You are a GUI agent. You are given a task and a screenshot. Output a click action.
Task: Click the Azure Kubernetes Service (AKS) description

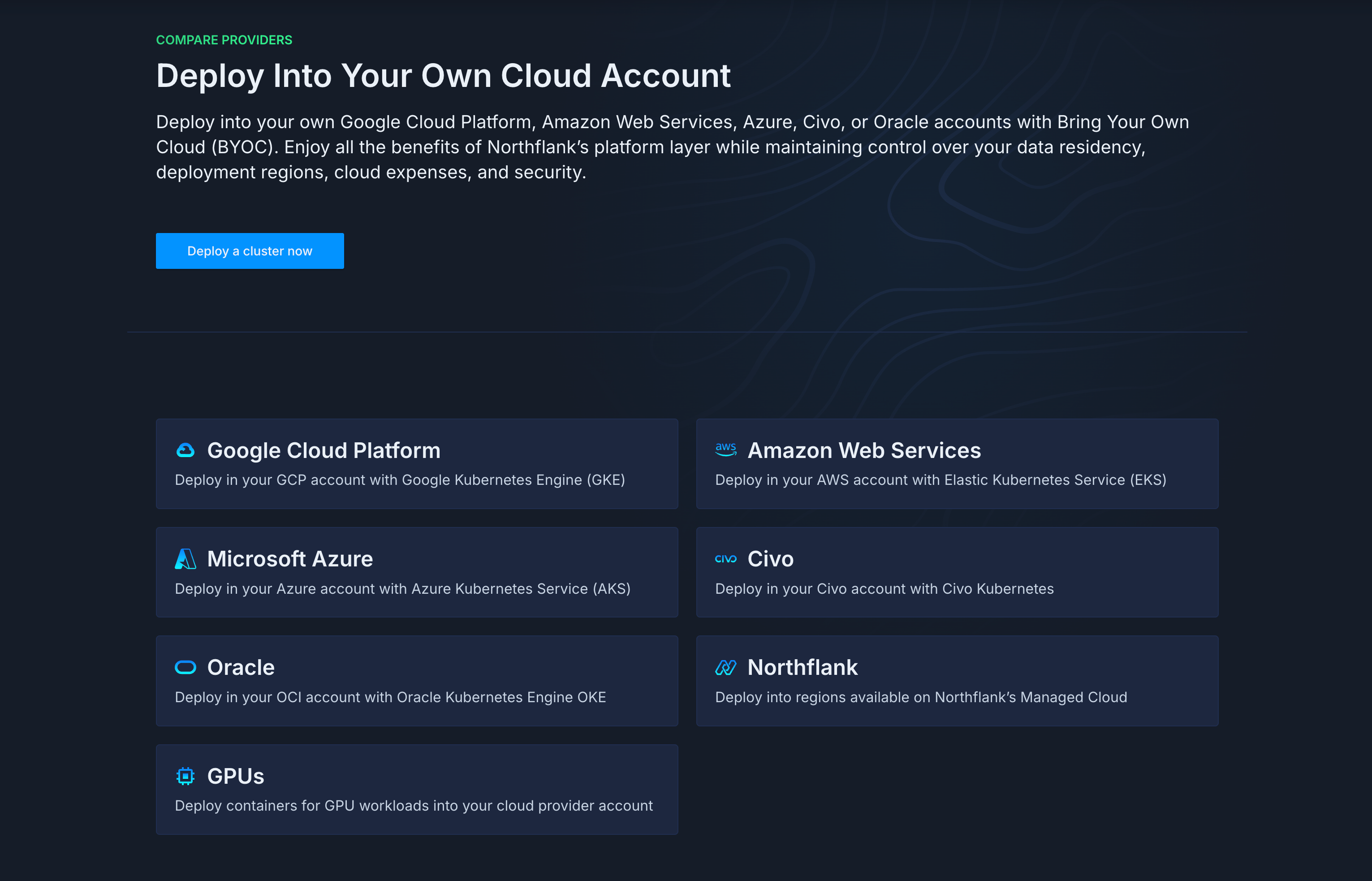point(403,589)
